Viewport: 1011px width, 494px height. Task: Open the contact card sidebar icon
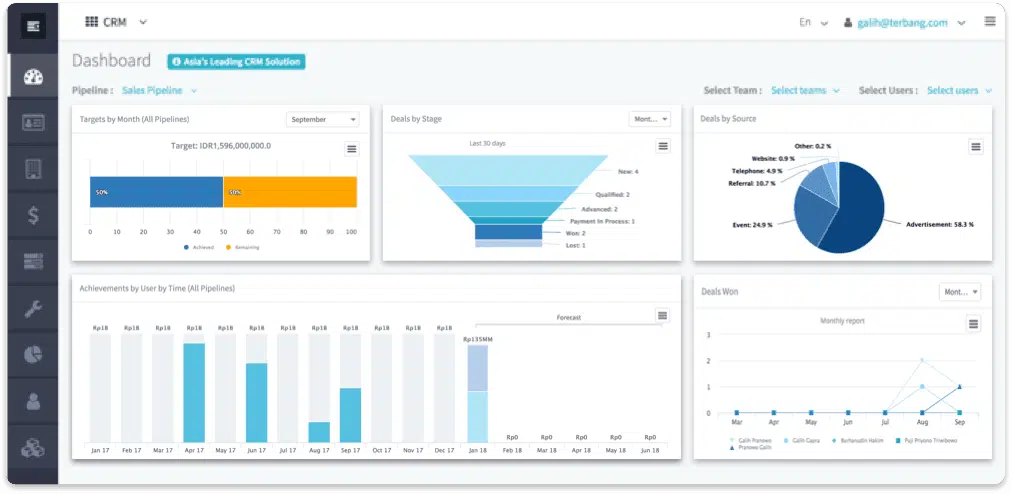[33, 123]
